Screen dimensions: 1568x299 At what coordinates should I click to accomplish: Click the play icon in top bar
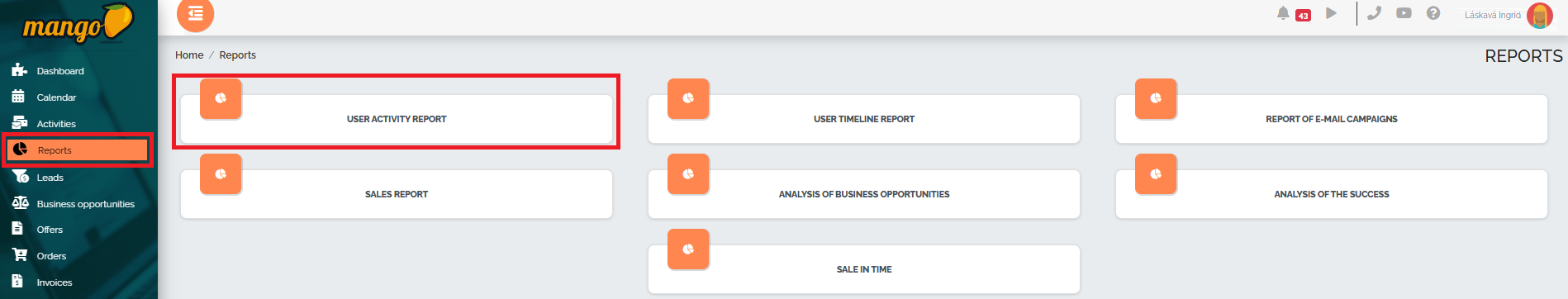(x=1331, y=13)
